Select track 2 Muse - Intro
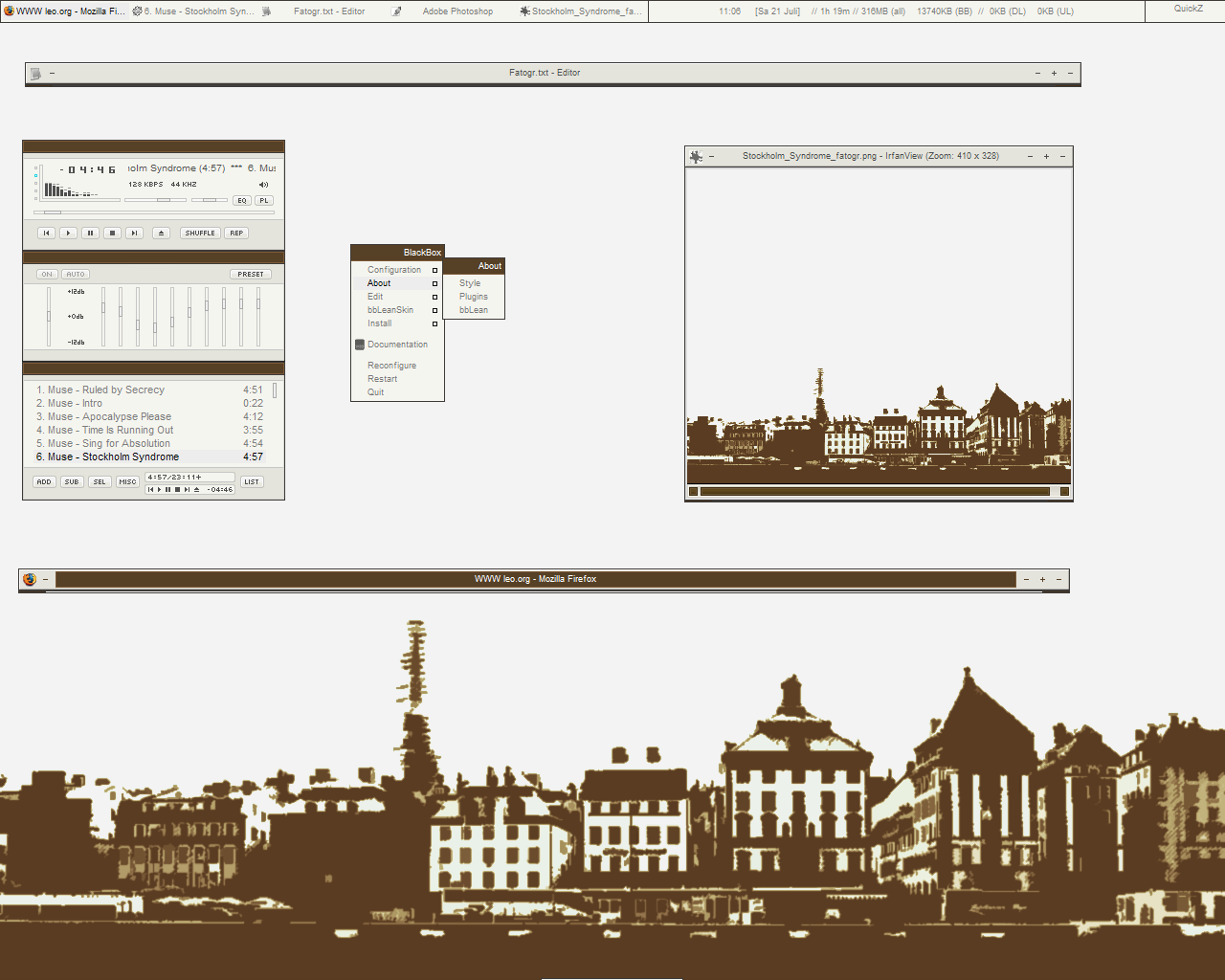This screenshot has height=980, width=1225. [149, 403]
